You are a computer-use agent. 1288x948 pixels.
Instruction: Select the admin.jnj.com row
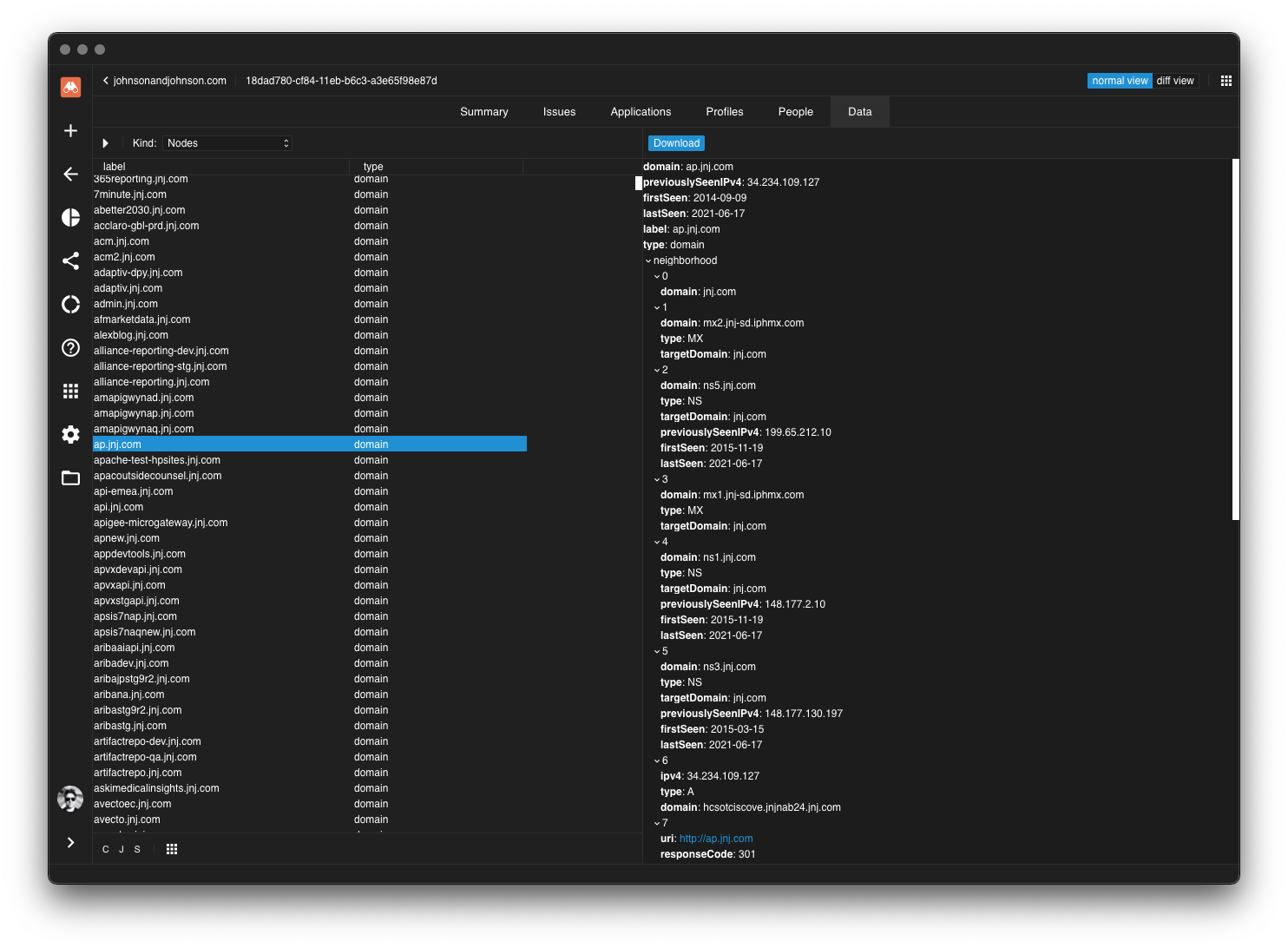[x=310, y=304]
